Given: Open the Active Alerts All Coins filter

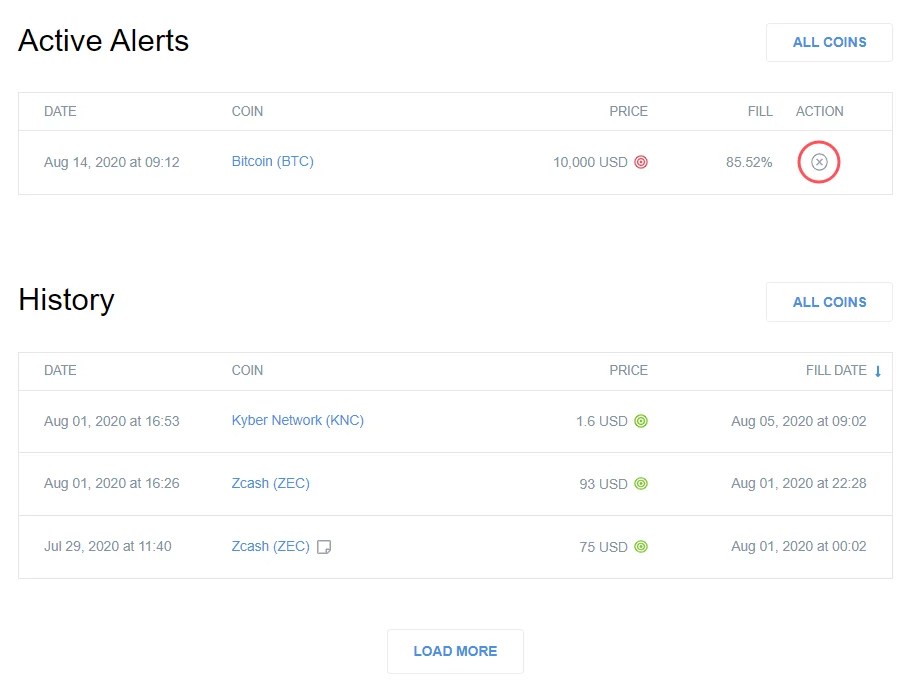Looking at the screenshot, I should point(829,42).
